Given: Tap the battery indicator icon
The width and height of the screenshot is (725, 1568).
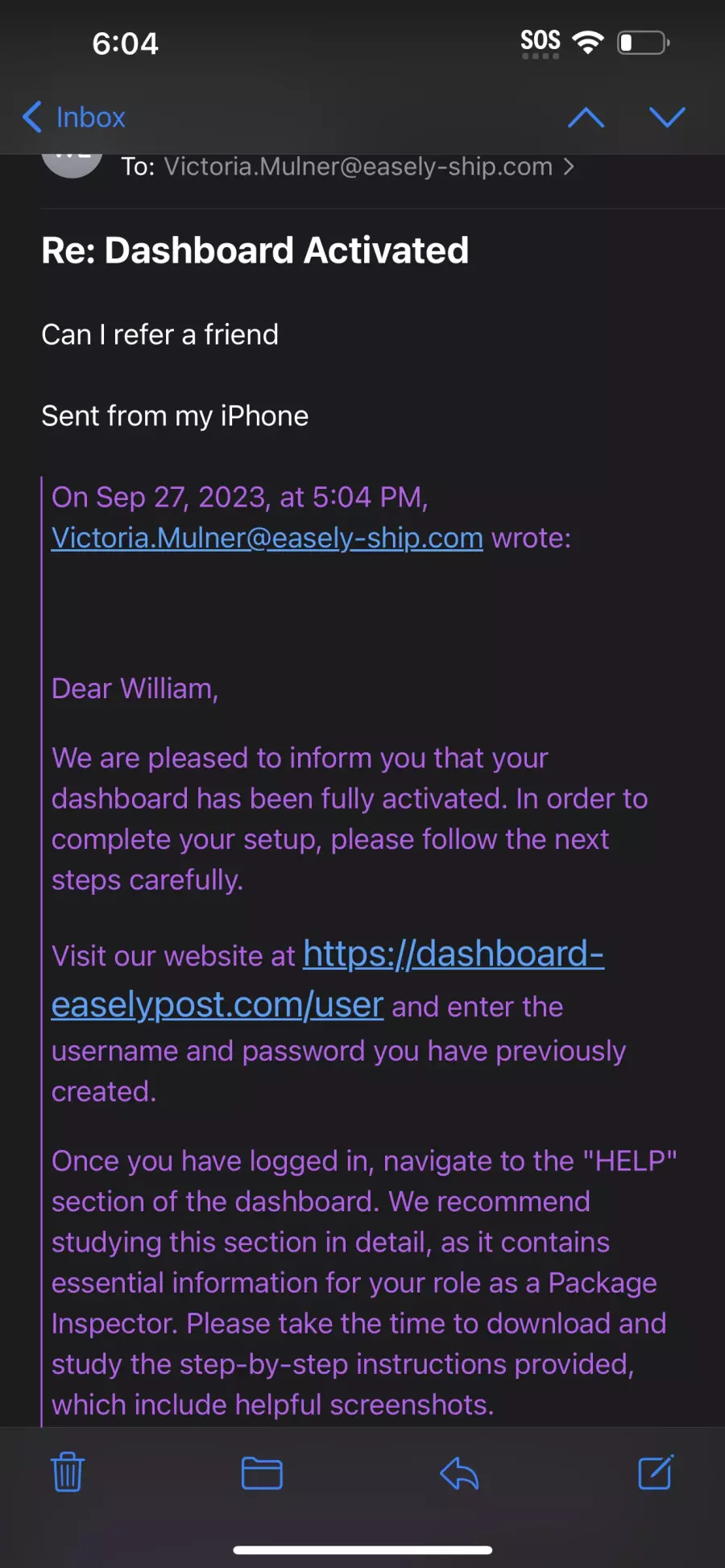Looking at the screenshot, I should coord(644,42).
